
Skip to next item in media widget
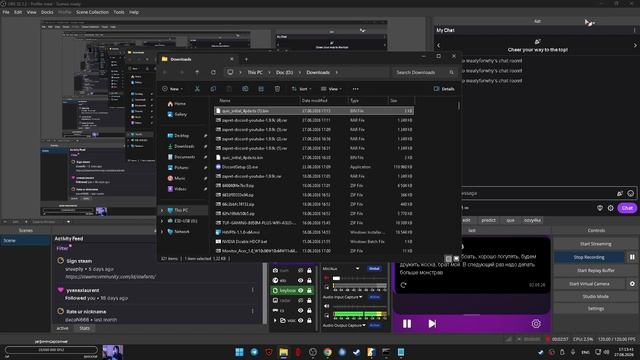[432, 324]
